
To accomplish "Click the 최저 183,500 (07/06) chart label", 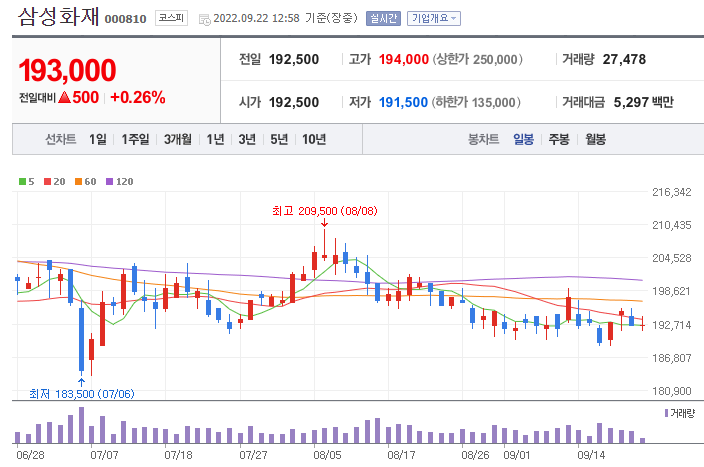I will 82,394.
